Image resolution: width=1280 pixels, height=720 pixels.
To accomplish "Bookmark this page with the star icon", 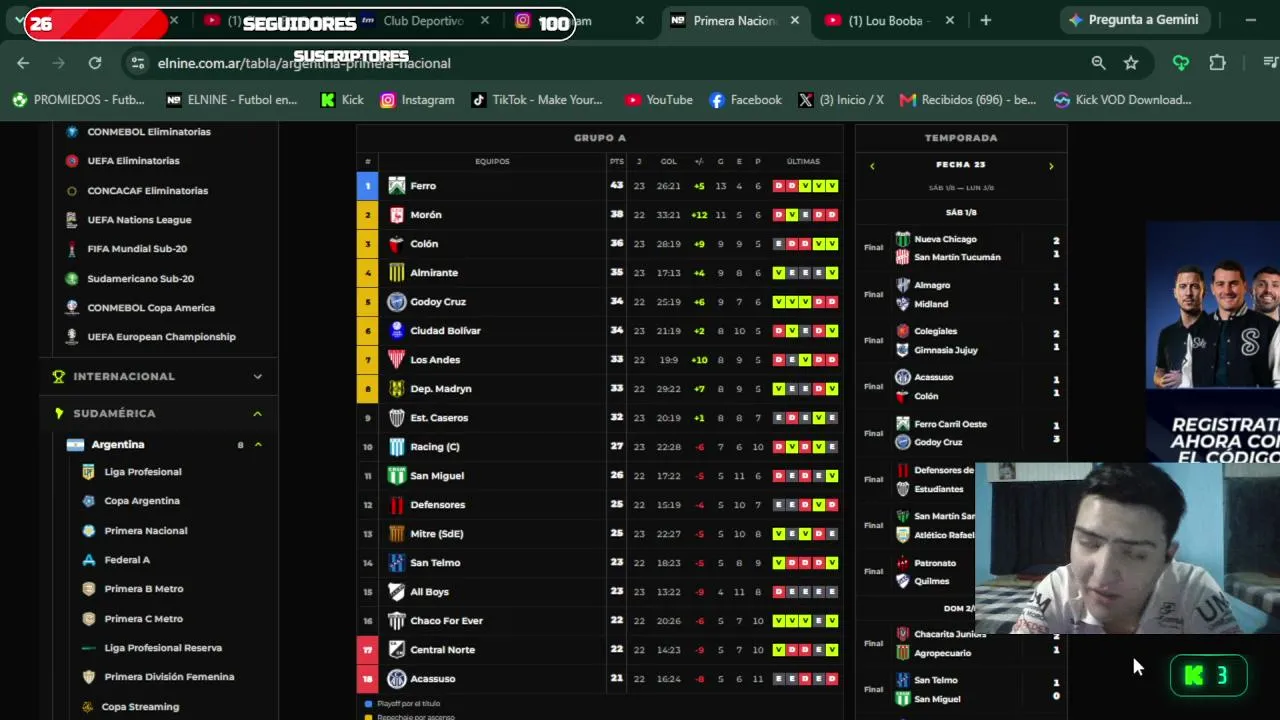I will (1131, 63).
